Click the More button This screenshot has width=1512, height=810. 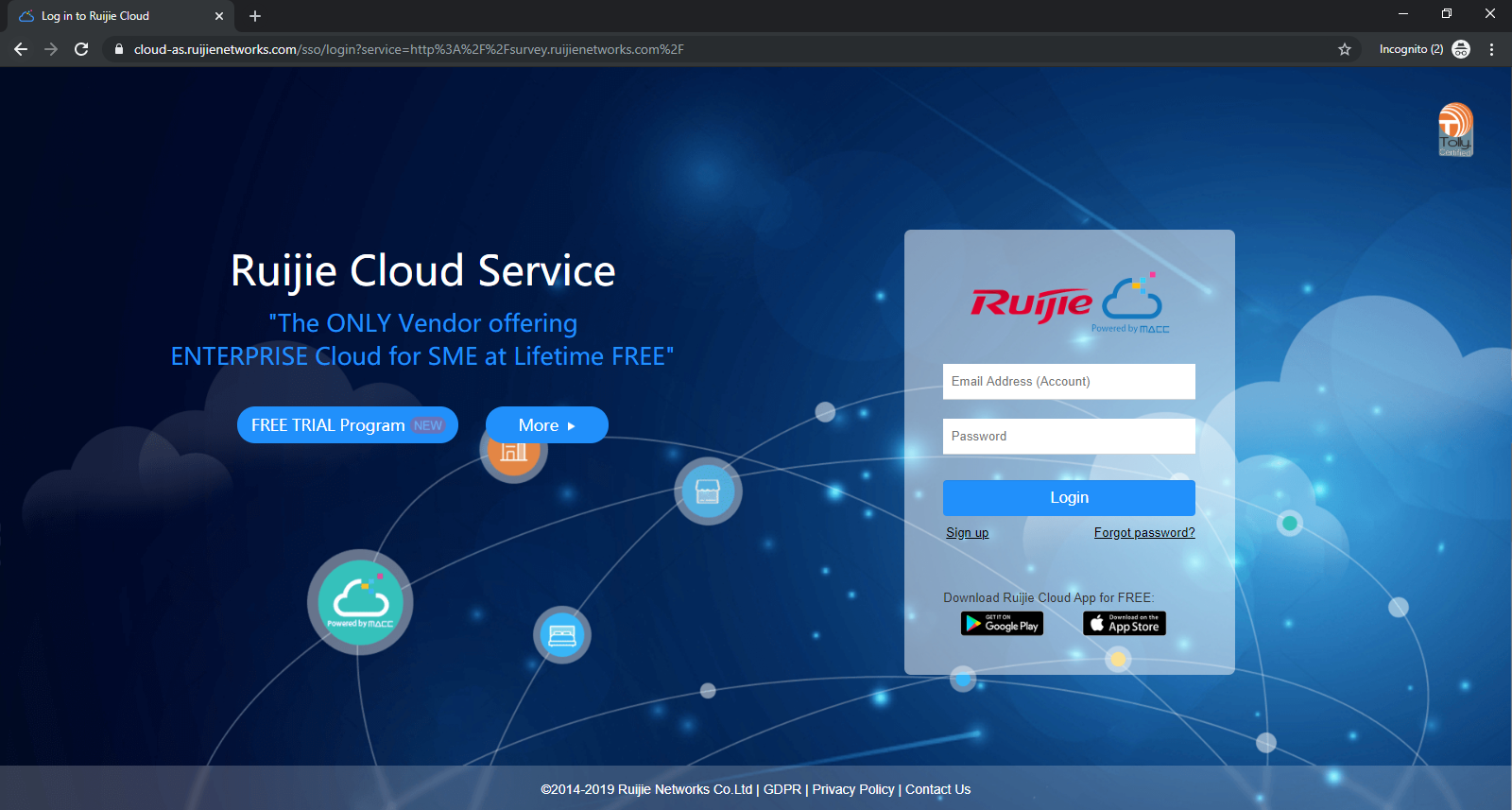click(x=547, y=425)
